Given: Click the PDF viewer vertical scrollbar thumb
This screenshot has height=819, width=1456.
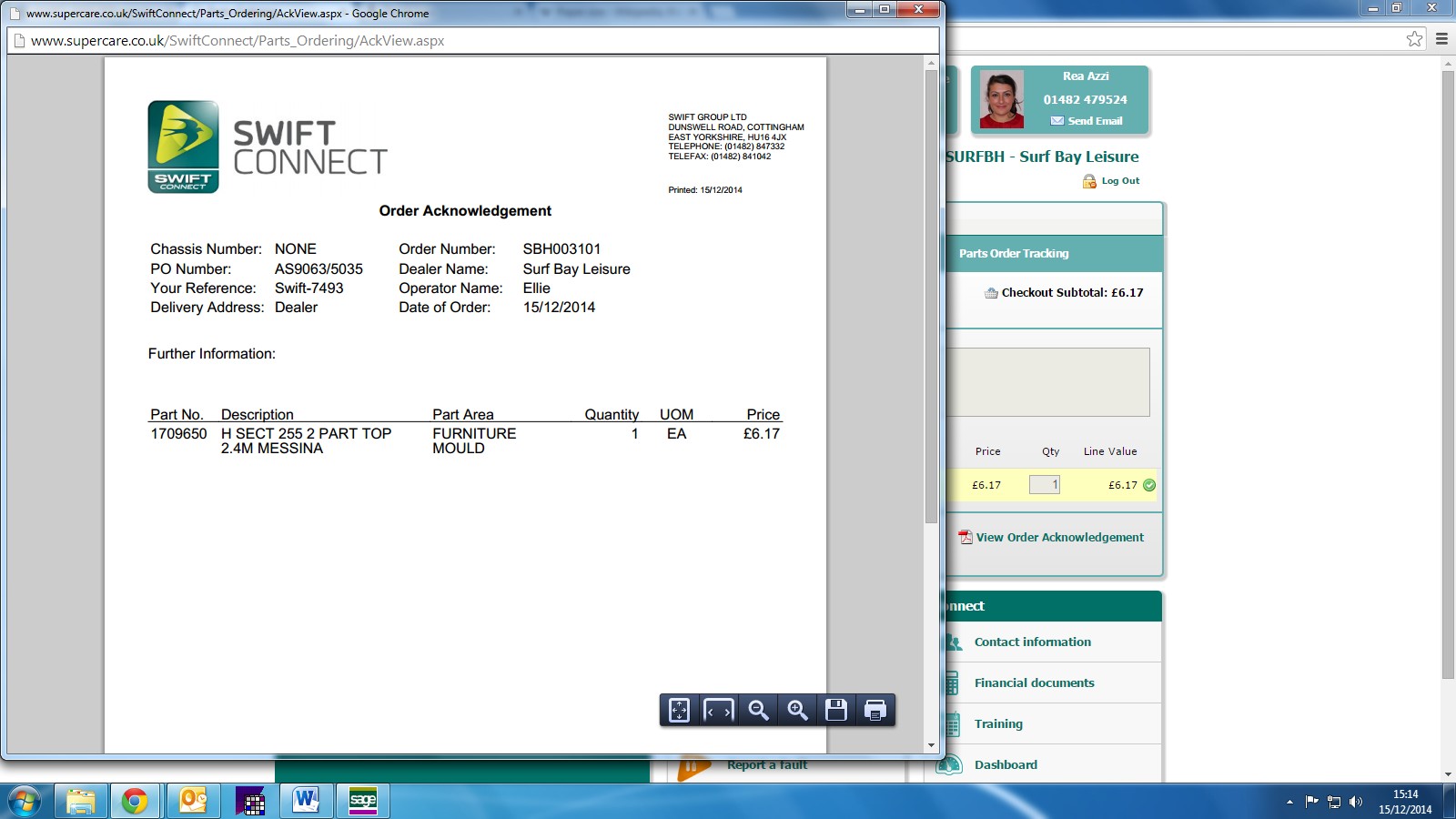Looking at the screenshot, I should tap(931, 296).
